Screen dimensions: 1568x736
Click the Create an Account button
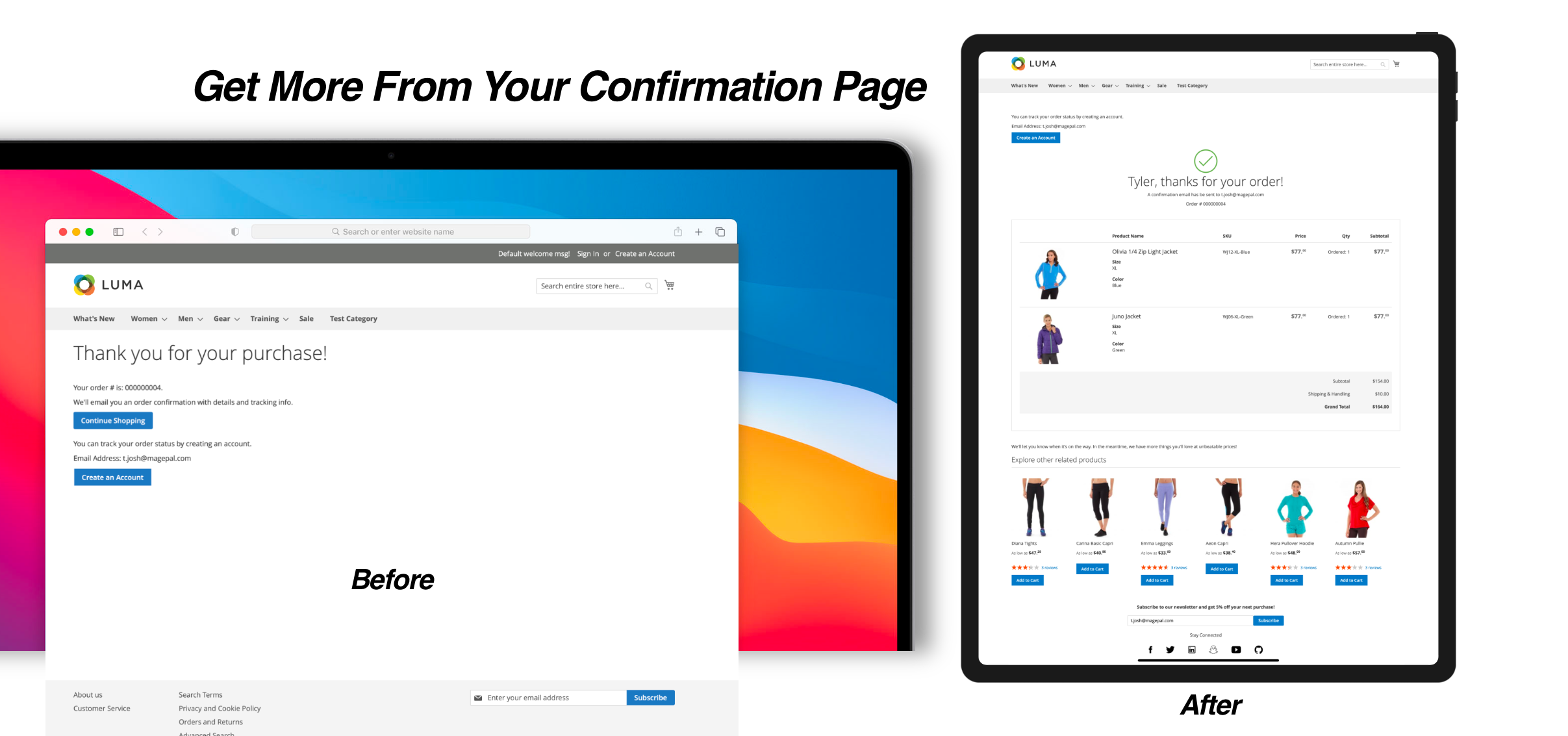(x=112, y=477)
